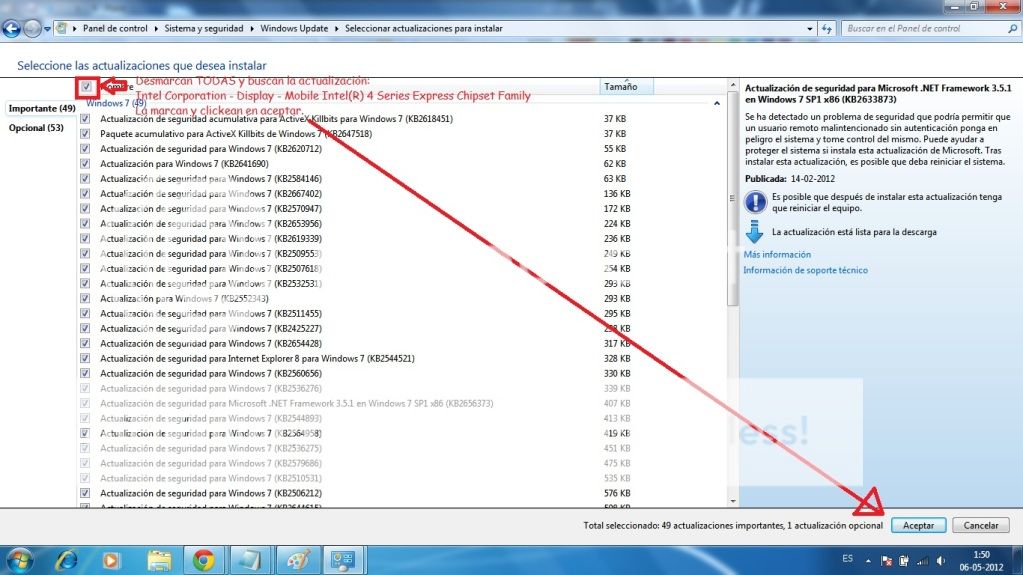Switch to the notepad-like taskbar app

coord(250,561)
